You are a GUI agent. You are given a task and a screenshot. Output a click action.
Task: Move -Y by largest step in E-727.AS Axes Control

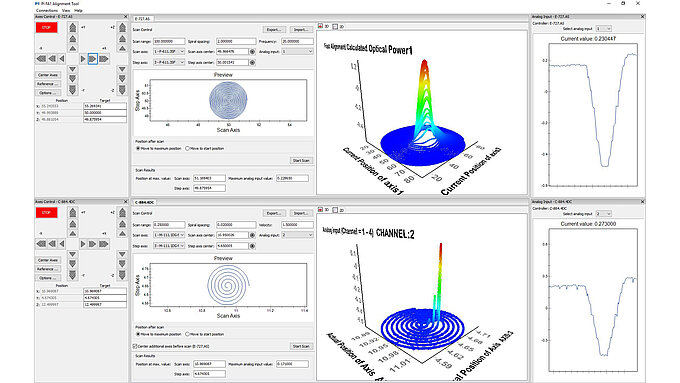[x=72, y=89]
